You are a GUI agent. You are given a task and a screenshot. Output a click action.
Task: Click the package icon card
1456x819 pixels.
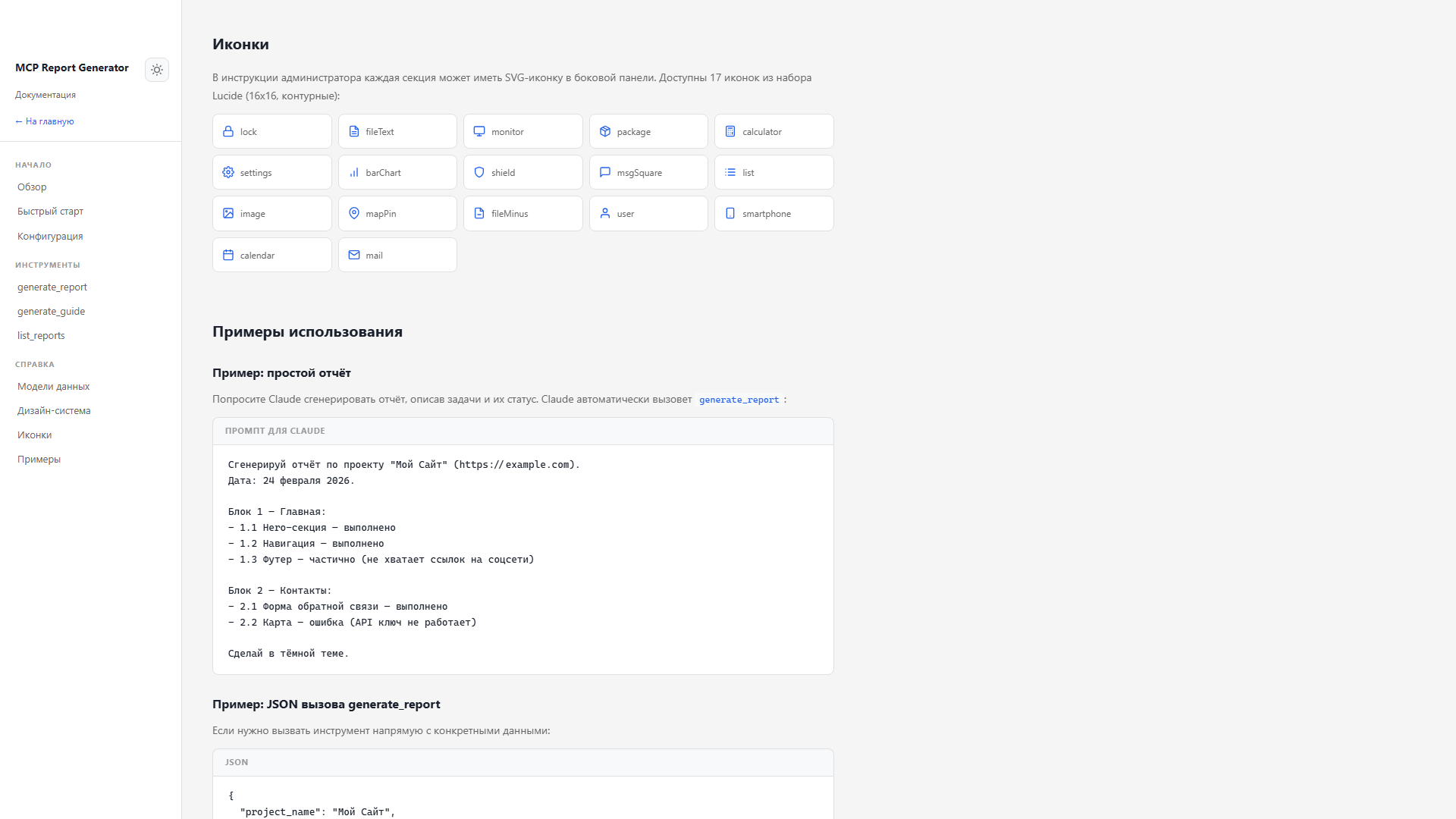tap(648, 131)
